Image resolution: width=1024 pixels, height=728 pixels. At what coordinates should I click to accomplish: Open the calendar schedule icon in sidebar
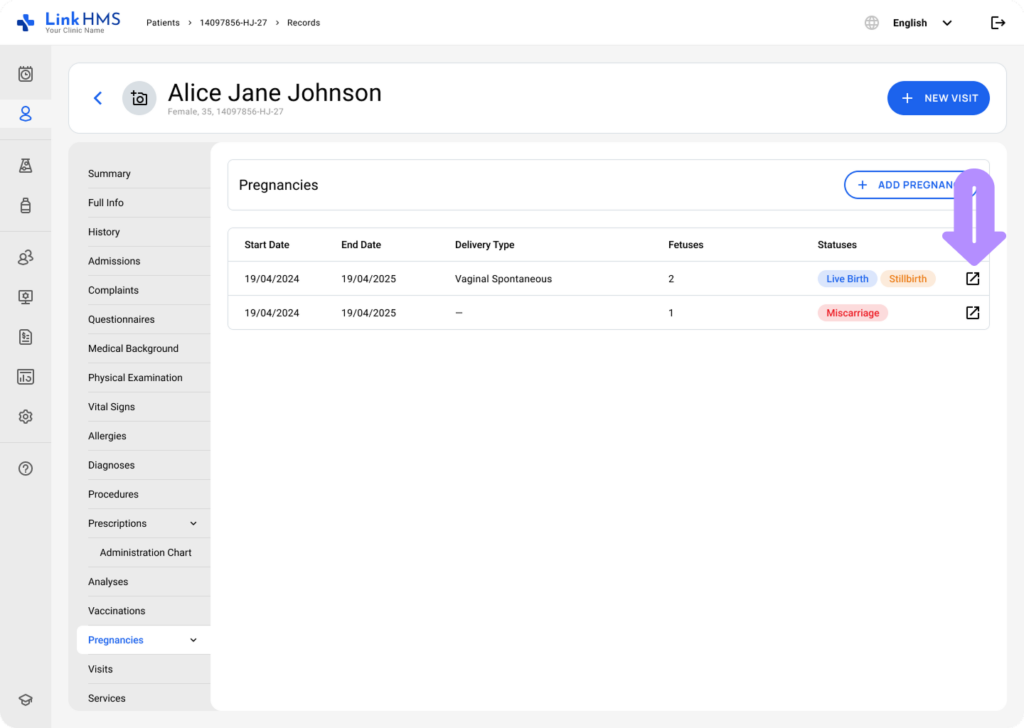point(26,74)
